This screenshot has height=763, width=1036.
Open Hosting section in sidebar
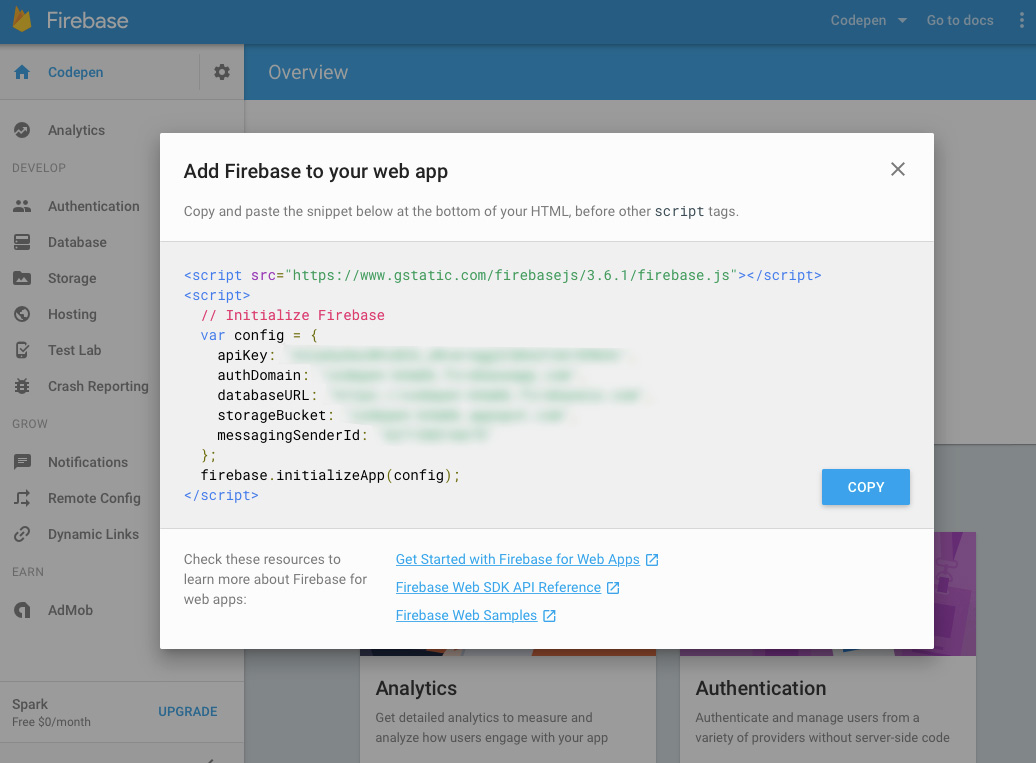click(72, 314)
